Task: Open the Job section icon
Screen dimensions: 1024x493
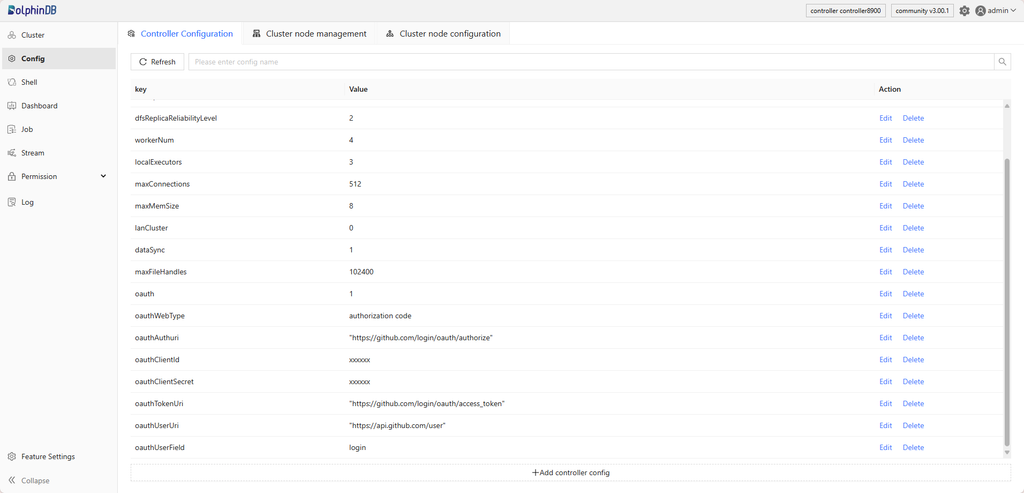Action: [12, 129]
